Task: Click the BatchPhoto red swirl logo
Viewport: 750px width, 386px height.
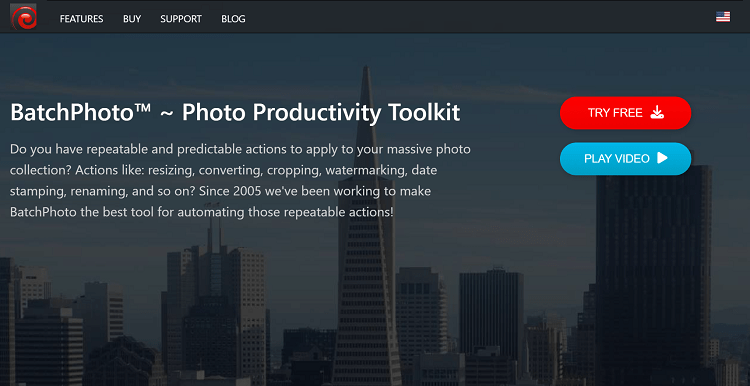Action: point(23,17)
